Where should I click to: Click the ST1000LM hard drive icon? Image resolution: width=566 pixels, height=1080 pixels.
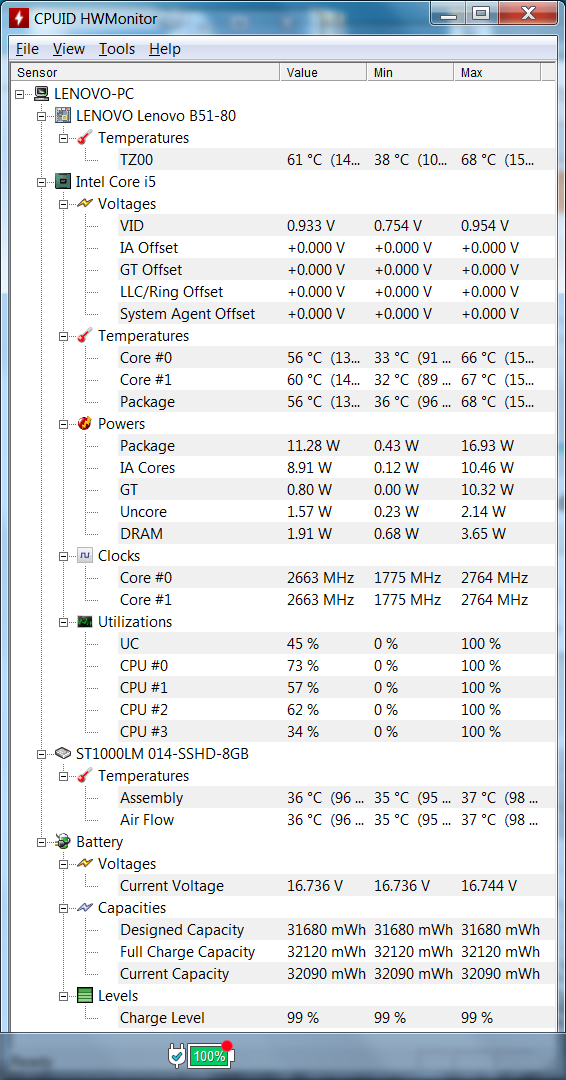point(63,754)
